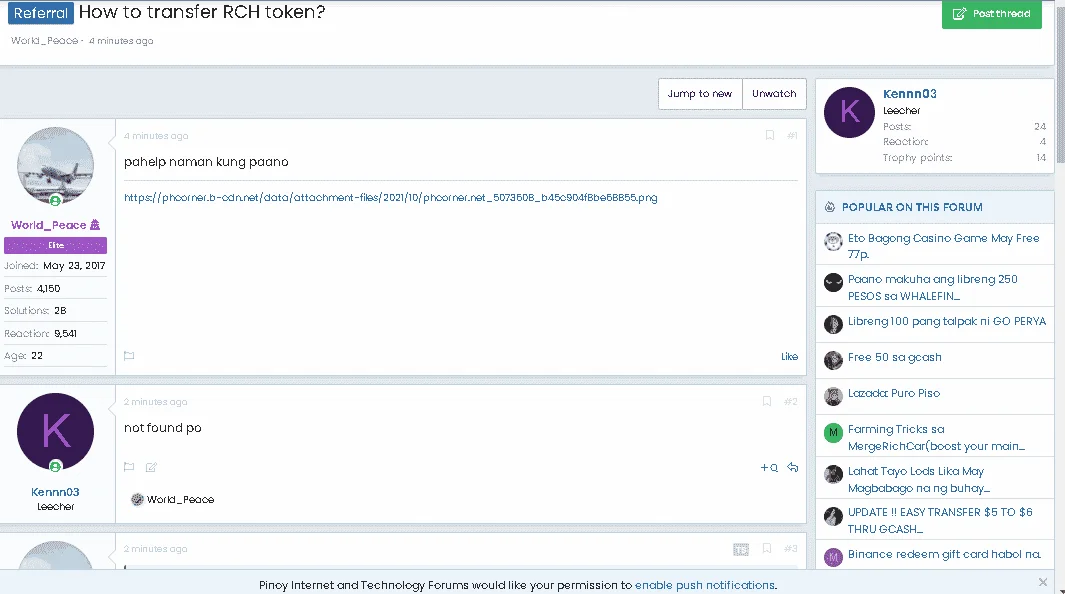Edit Kennn03's post with pencil icon
1065x594 pixels.
(x=151, y=467)
